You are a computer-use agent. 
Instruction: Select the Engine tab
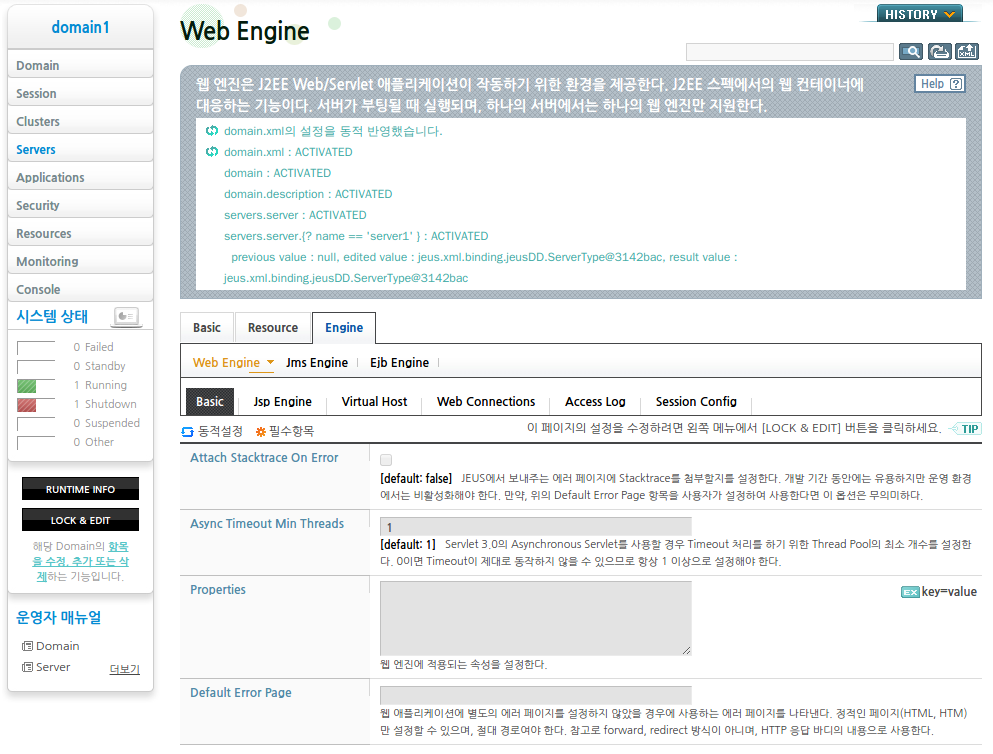(x=344, y=328)
